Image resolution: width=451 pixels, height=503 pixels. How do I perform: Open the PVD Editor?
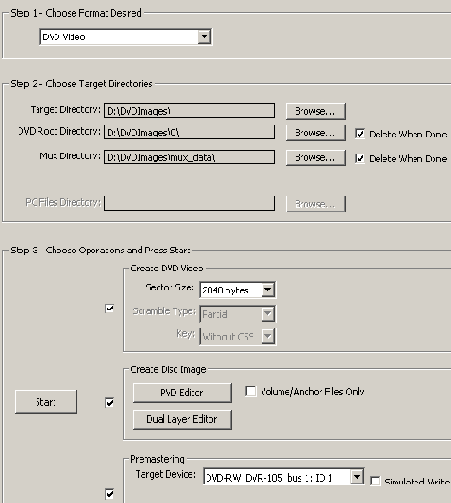coord(182,393)
